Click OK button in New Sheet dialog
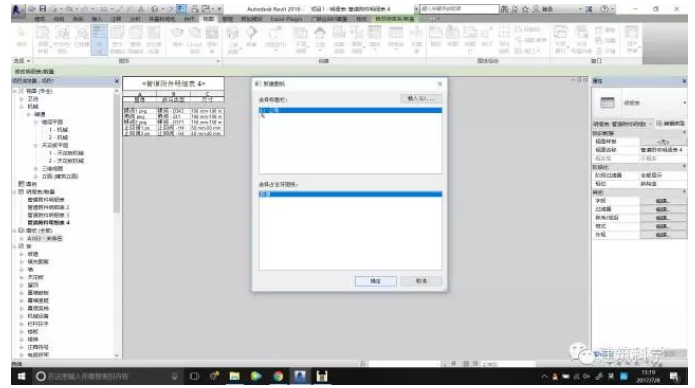This screenshot has width=695, height=388. [375, 281]
